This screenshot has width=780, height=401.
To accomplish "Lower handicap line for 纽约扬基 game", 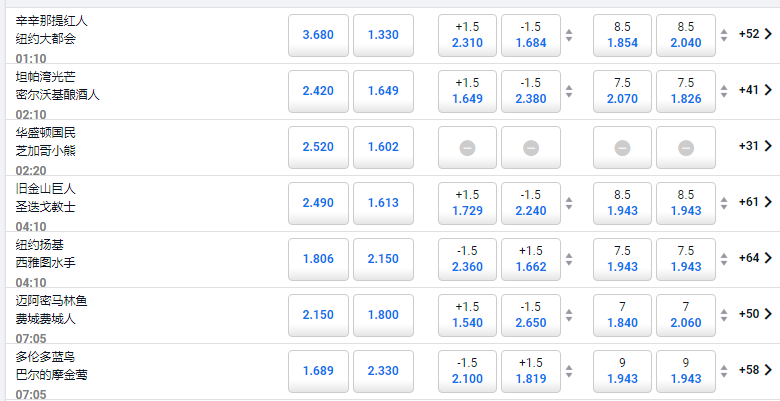I will [x=569, y=265].
